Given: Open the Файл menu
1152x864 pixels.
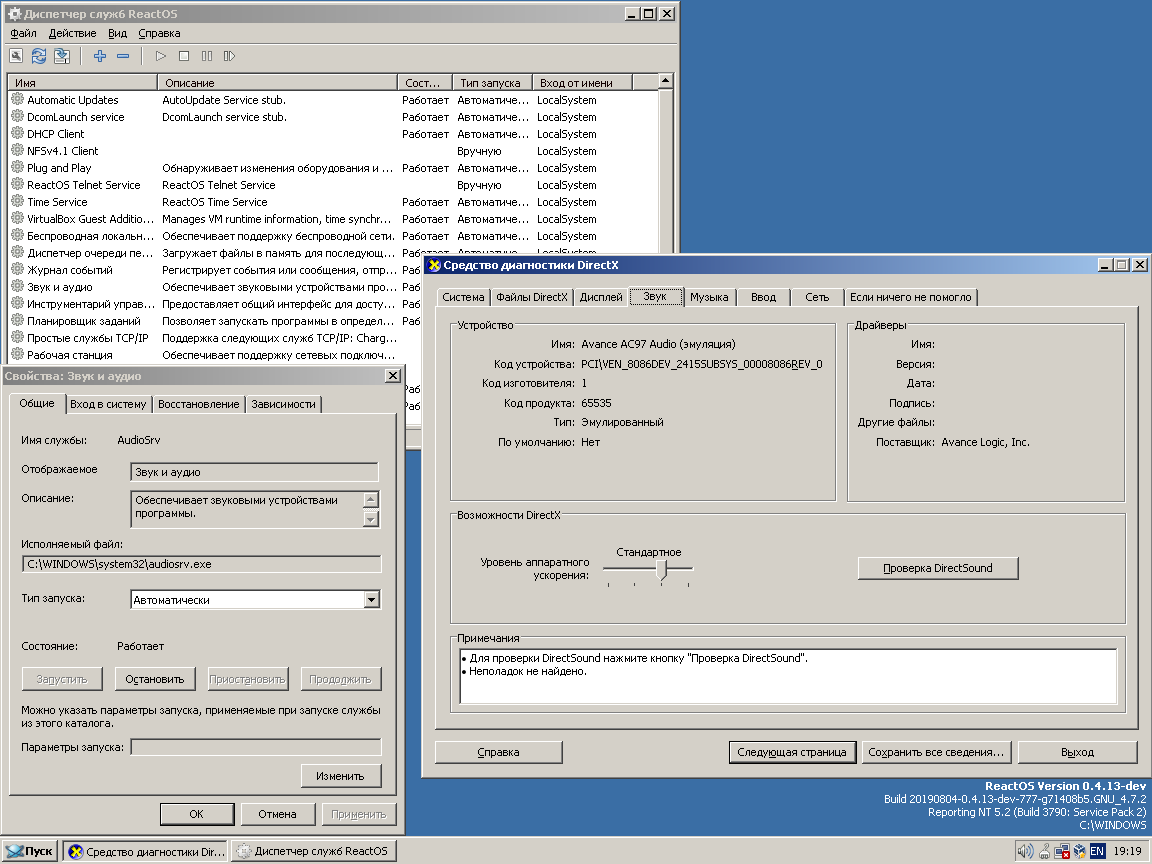Looking at the screenshot, I should [24, 33].
